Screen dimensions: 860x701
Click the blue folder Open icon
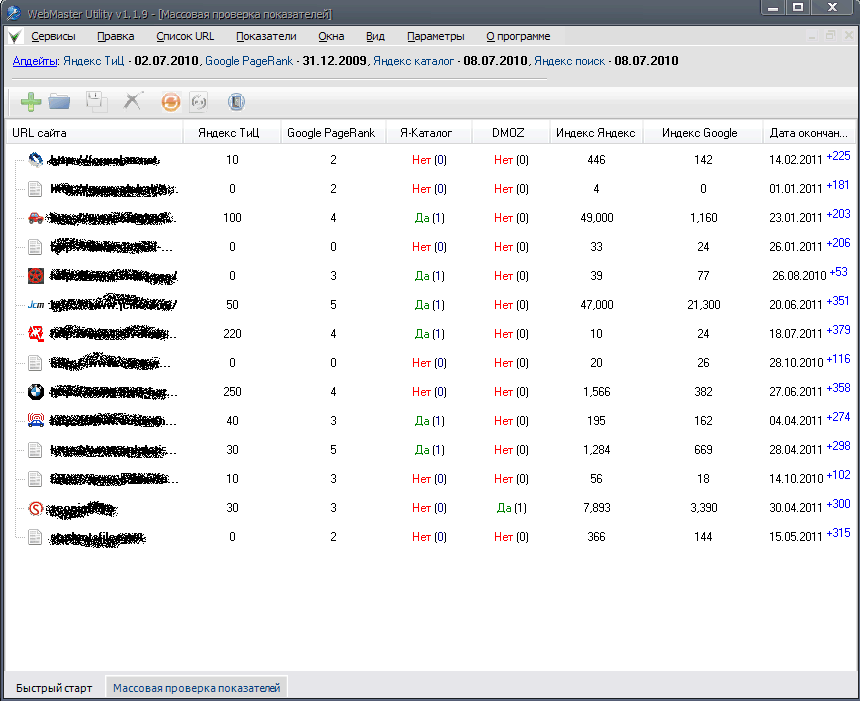click(60, 102)
